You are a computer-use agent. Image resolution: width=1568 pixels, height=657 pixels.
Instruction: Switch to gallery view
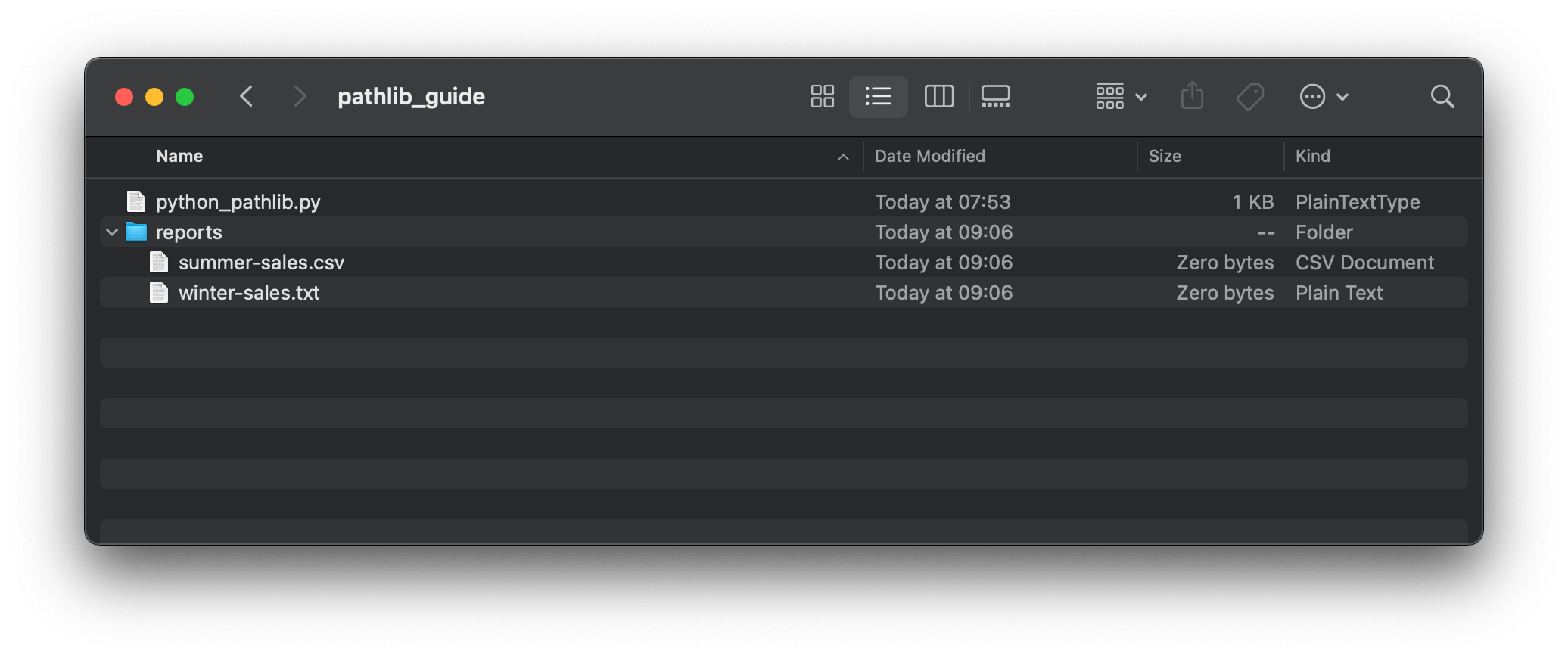[x=995, y=96]
